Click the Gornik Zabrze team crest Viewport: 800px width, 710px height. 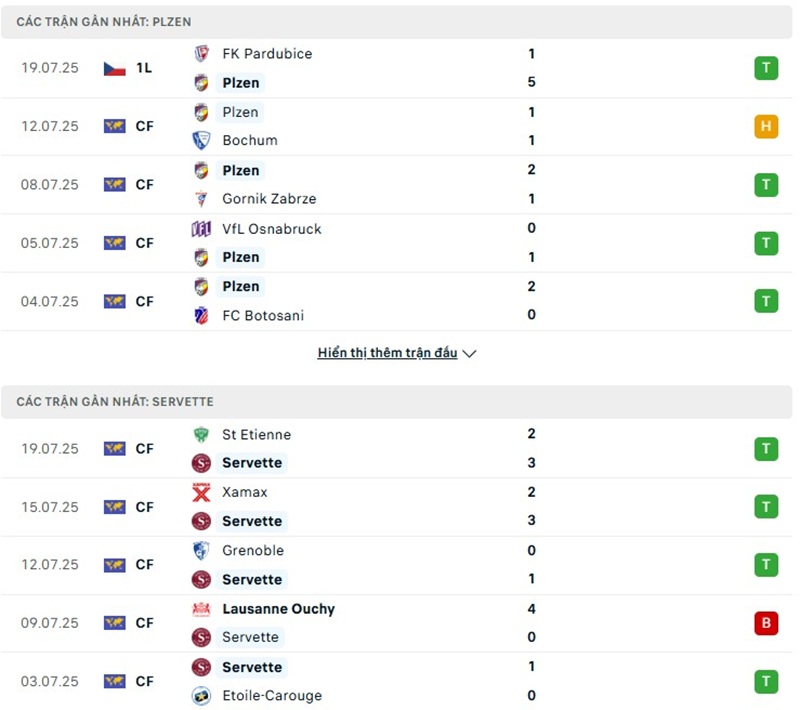[201, 199]
